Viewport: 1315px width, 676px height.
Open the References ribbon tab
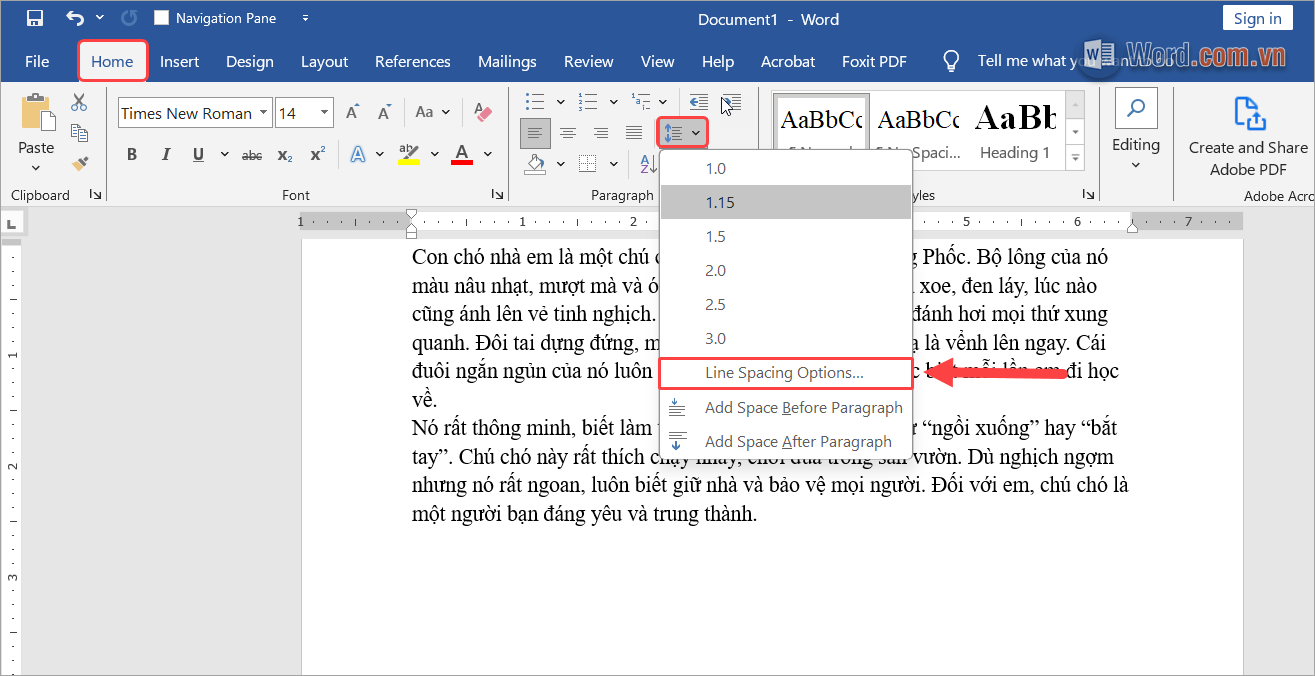412,61
